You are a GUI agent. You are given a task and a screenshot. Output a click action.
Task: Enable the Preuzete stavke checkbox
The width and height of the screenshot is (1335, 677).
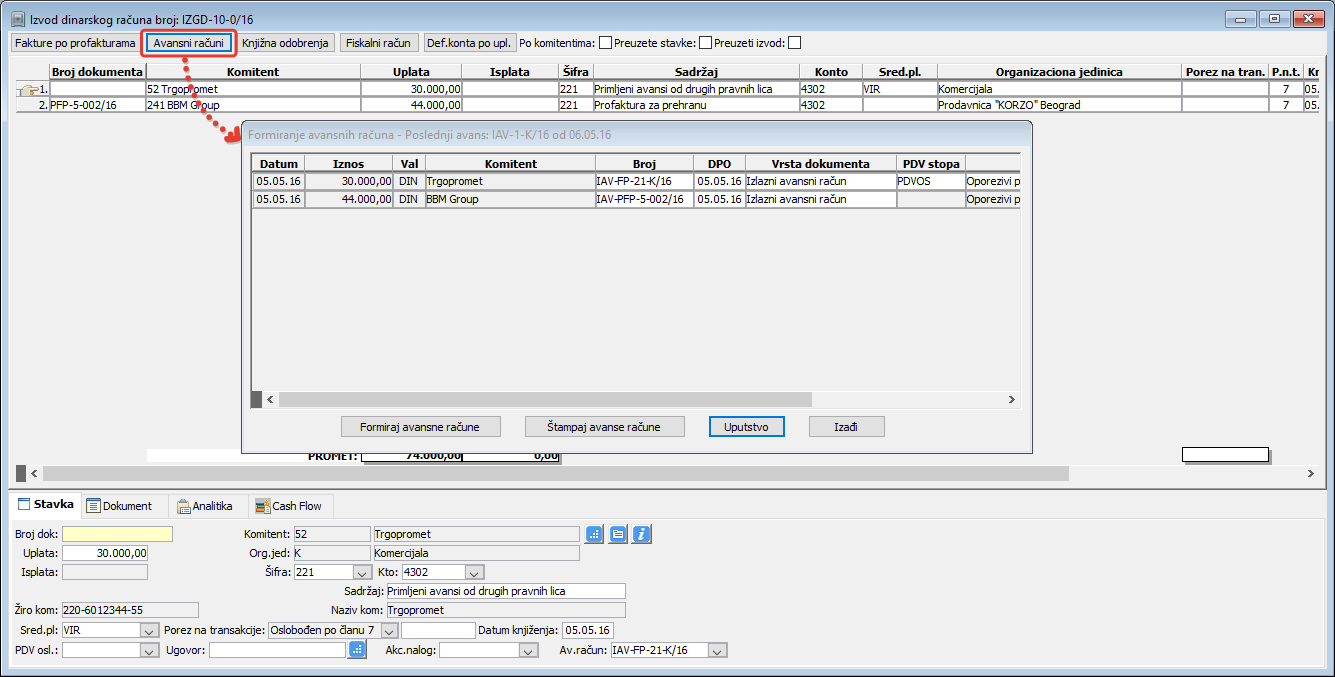[x=705, y=43]
